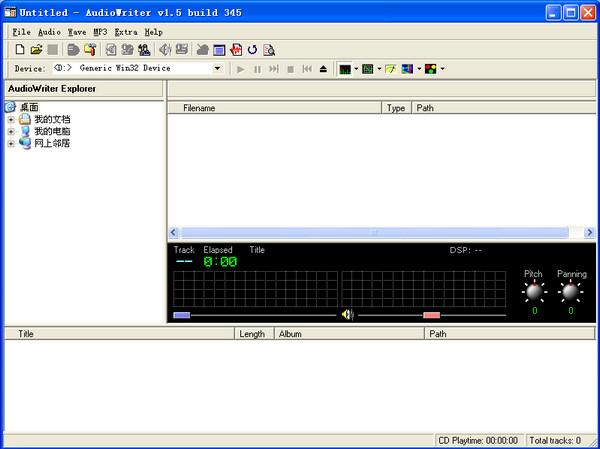Click the previous track button
600x449 pixels.
(307, 69)
